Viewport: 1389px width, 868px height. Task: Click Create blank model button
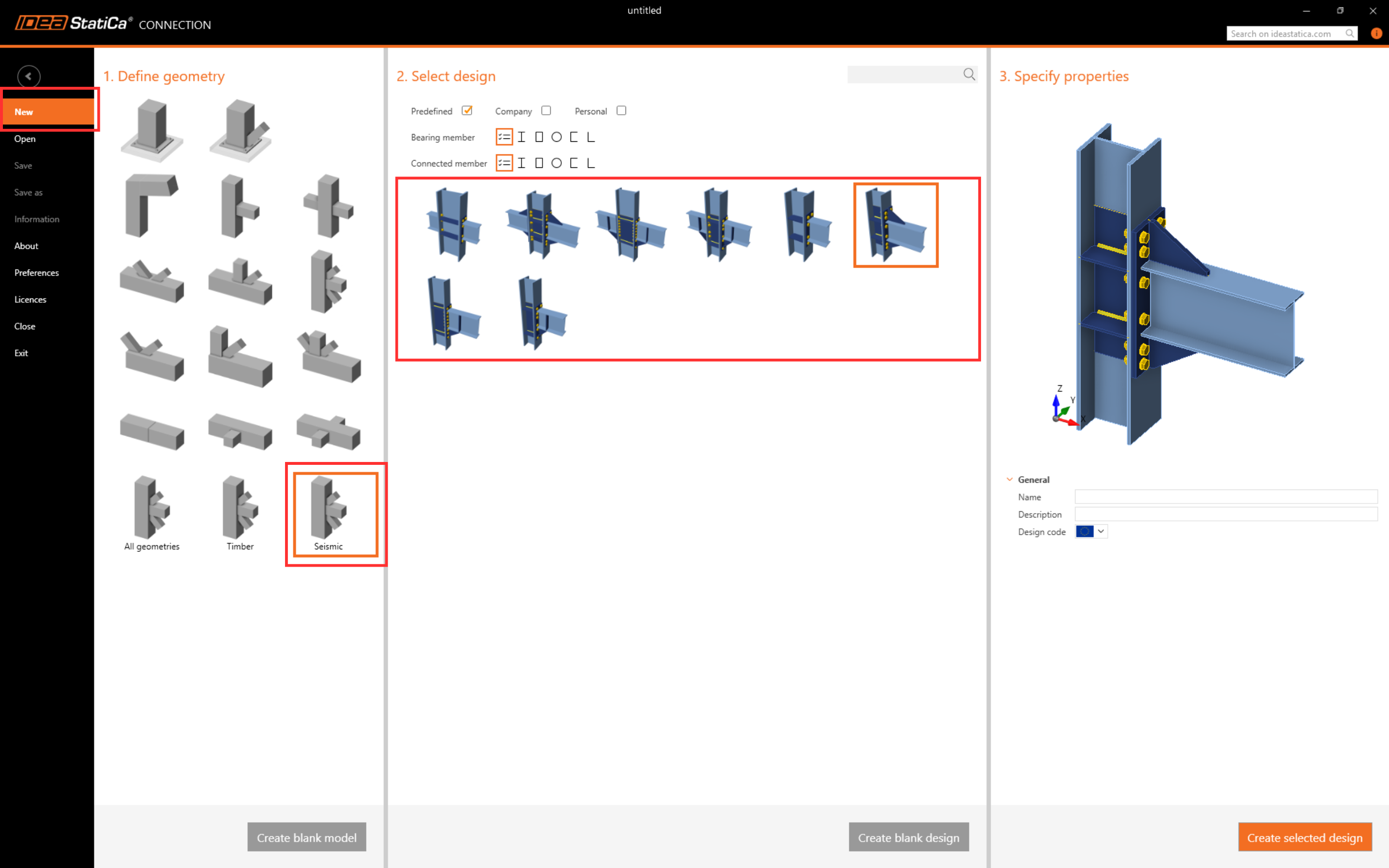pos(307,838)
